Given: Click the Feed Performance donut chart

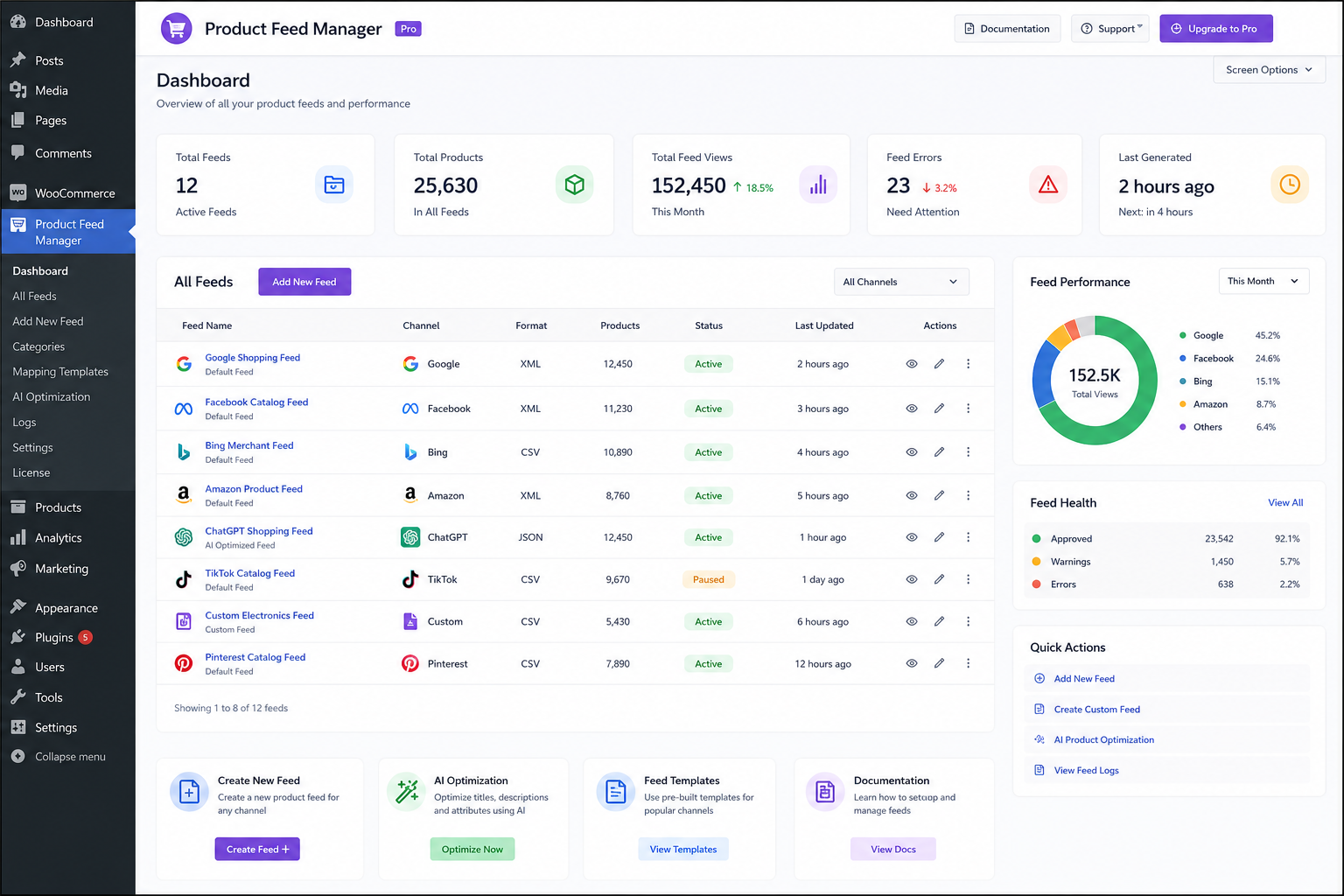Looking at the screenshot, I should pyautogui.click(x=1095, y=381).
